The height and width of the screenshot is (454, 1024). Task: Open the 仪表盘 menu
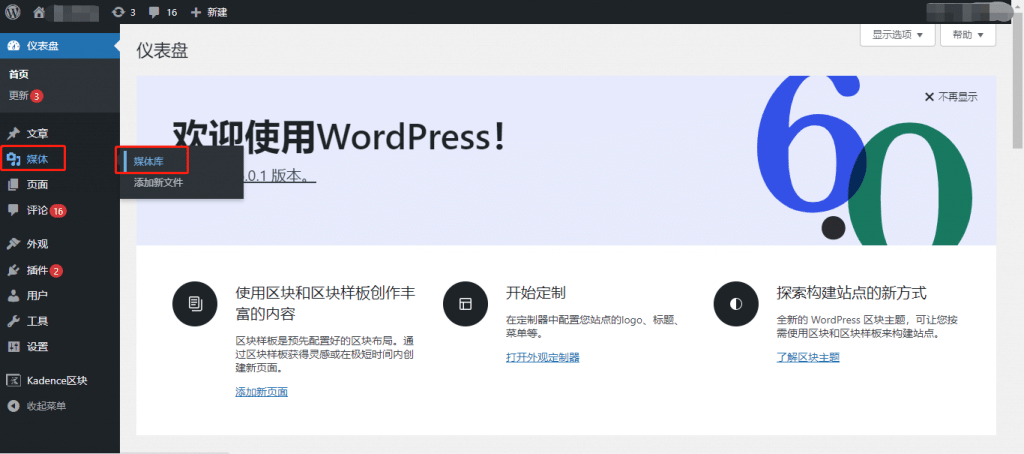coord(60,46)
